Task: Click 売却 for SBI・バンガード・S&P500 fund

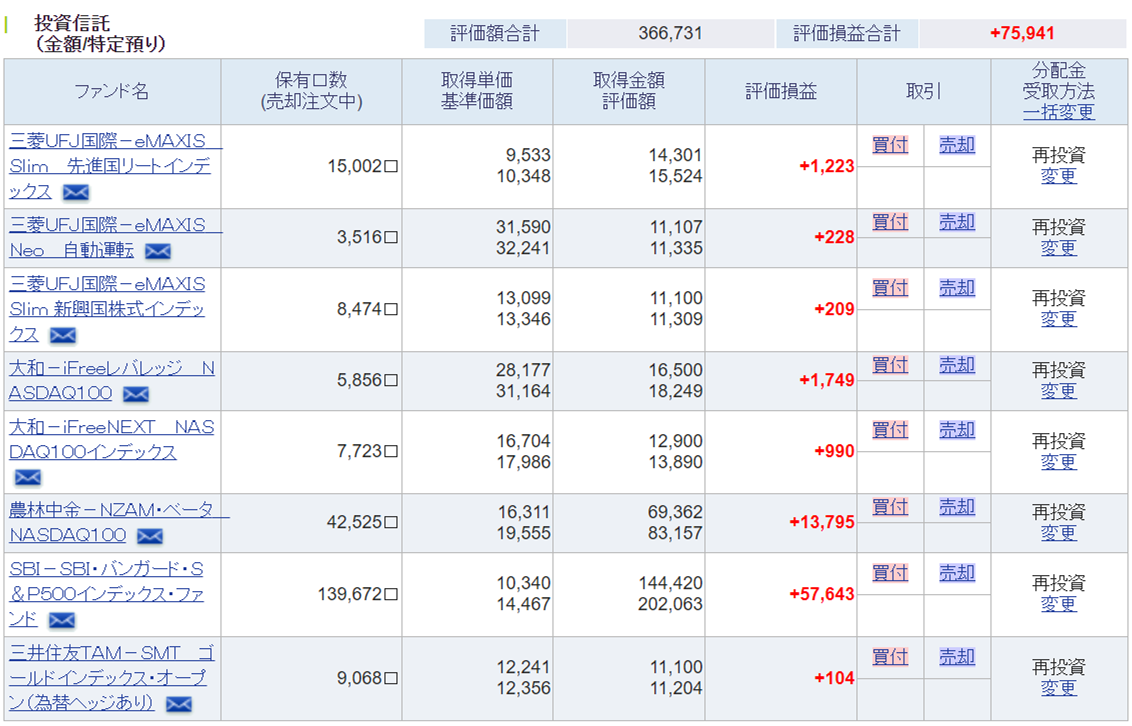Action: pos(957,573)
